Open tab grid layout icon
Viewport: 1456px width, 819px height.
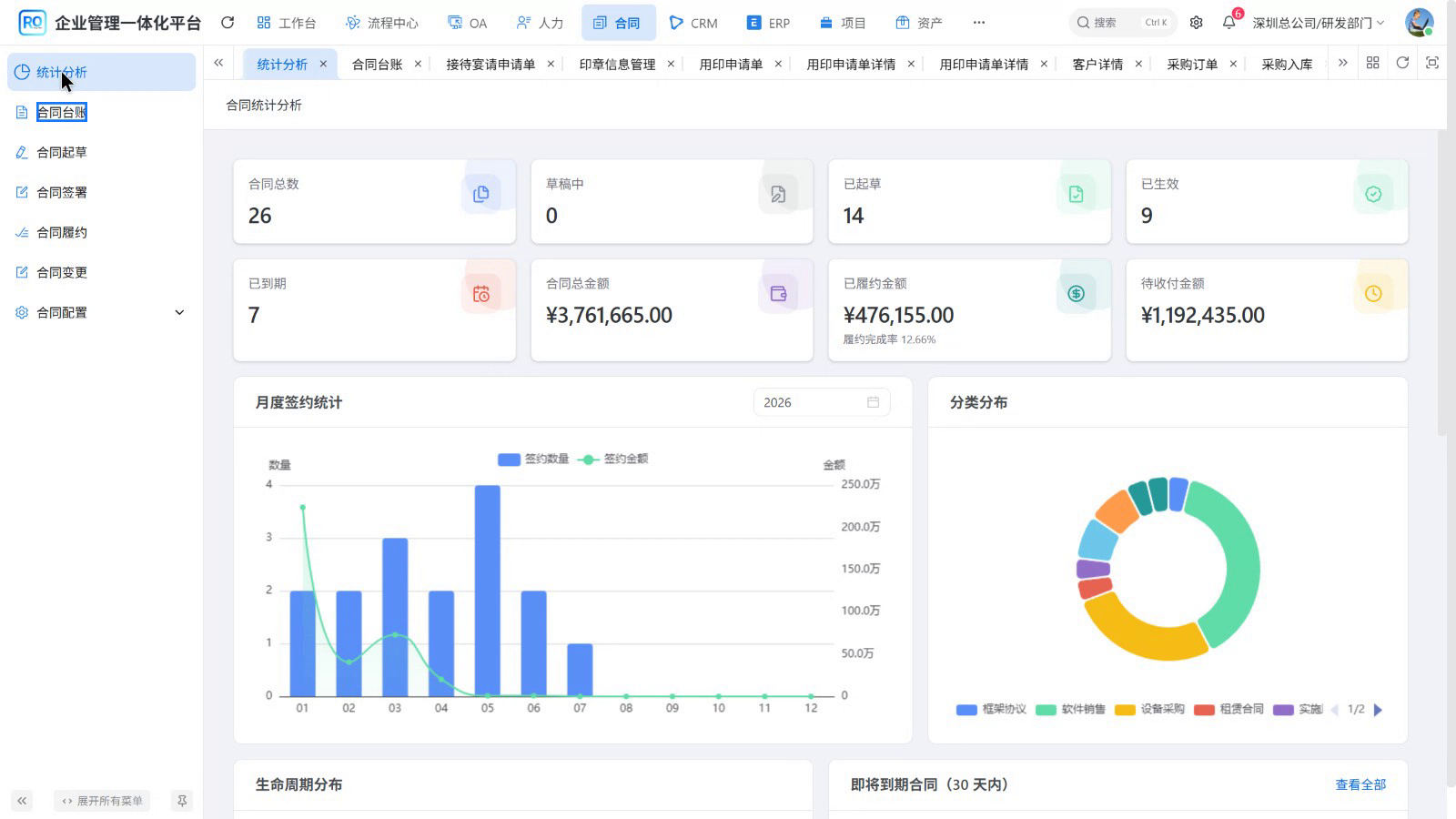coord(1372,63)
